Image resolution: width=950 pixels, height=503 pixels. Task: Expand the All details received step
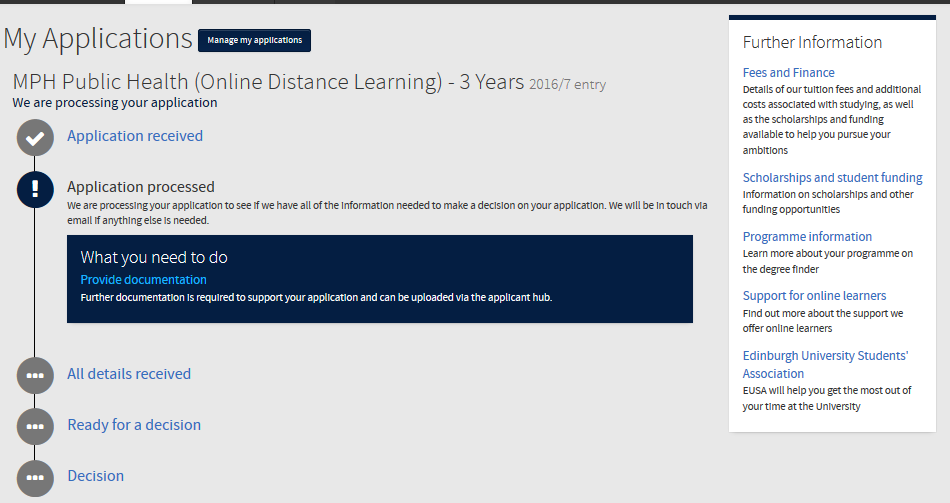(x=128, y=374)
